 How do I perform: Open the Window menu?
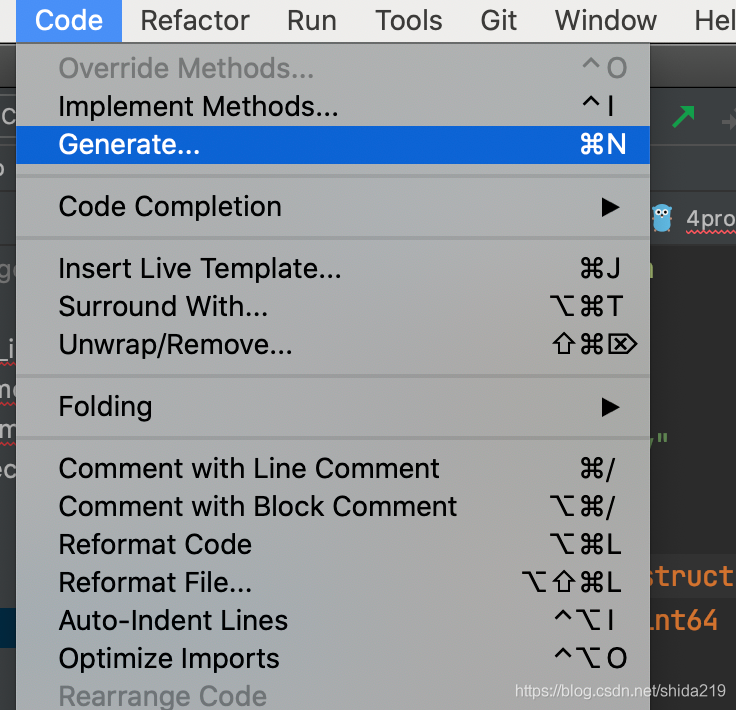point(606,20)
